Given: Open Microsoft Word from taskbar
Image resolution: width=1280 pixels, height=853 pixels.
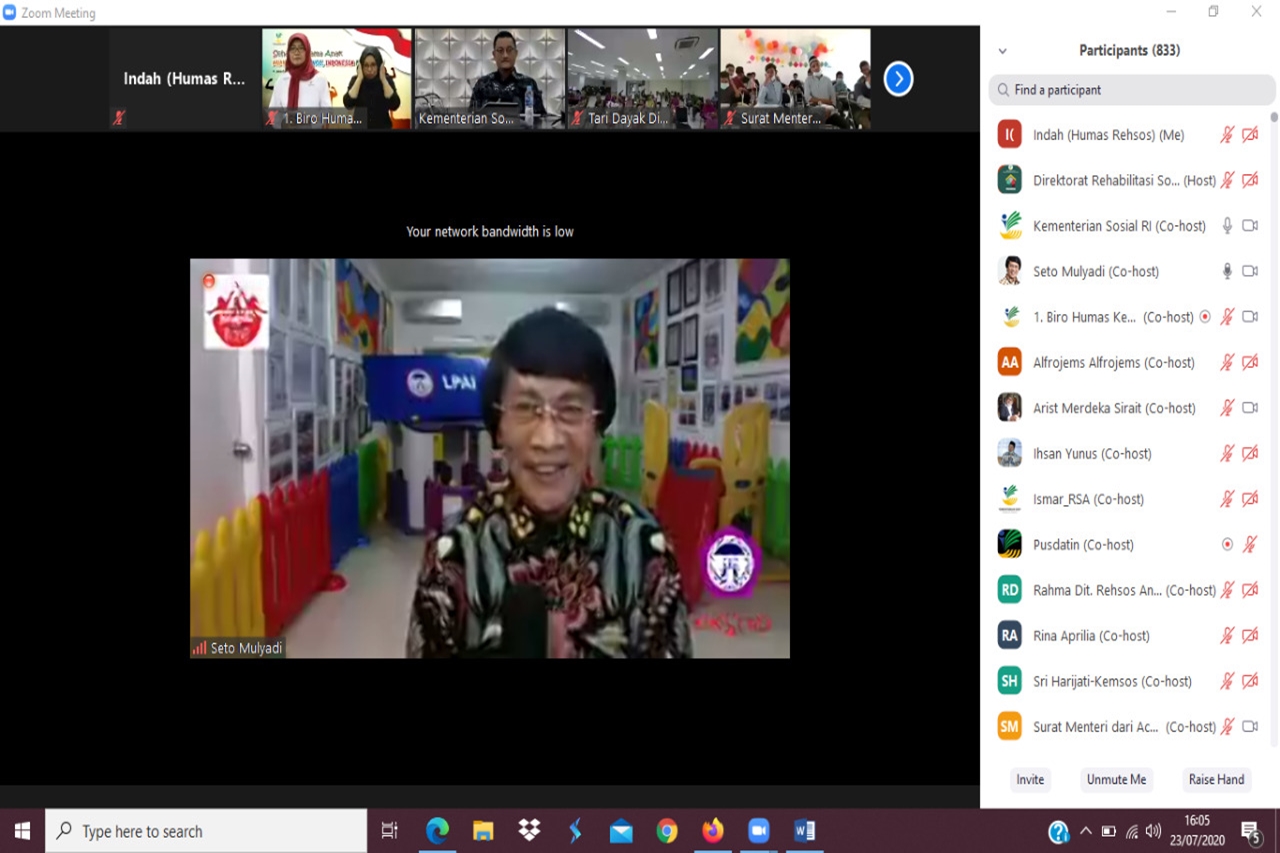Looking at the screenshot, I should [805, 831].
